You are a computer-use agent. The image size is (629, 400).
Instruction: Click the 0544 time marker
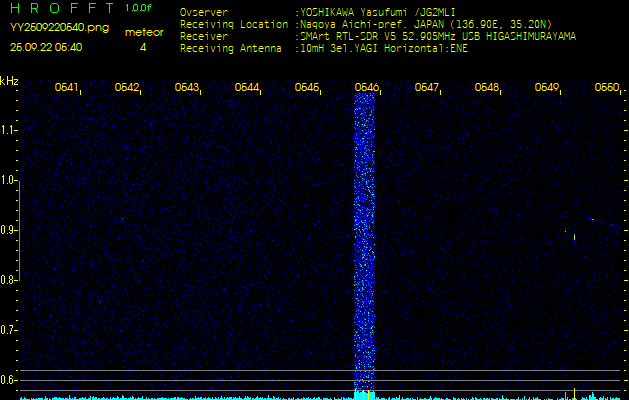(x=246, y=87)
